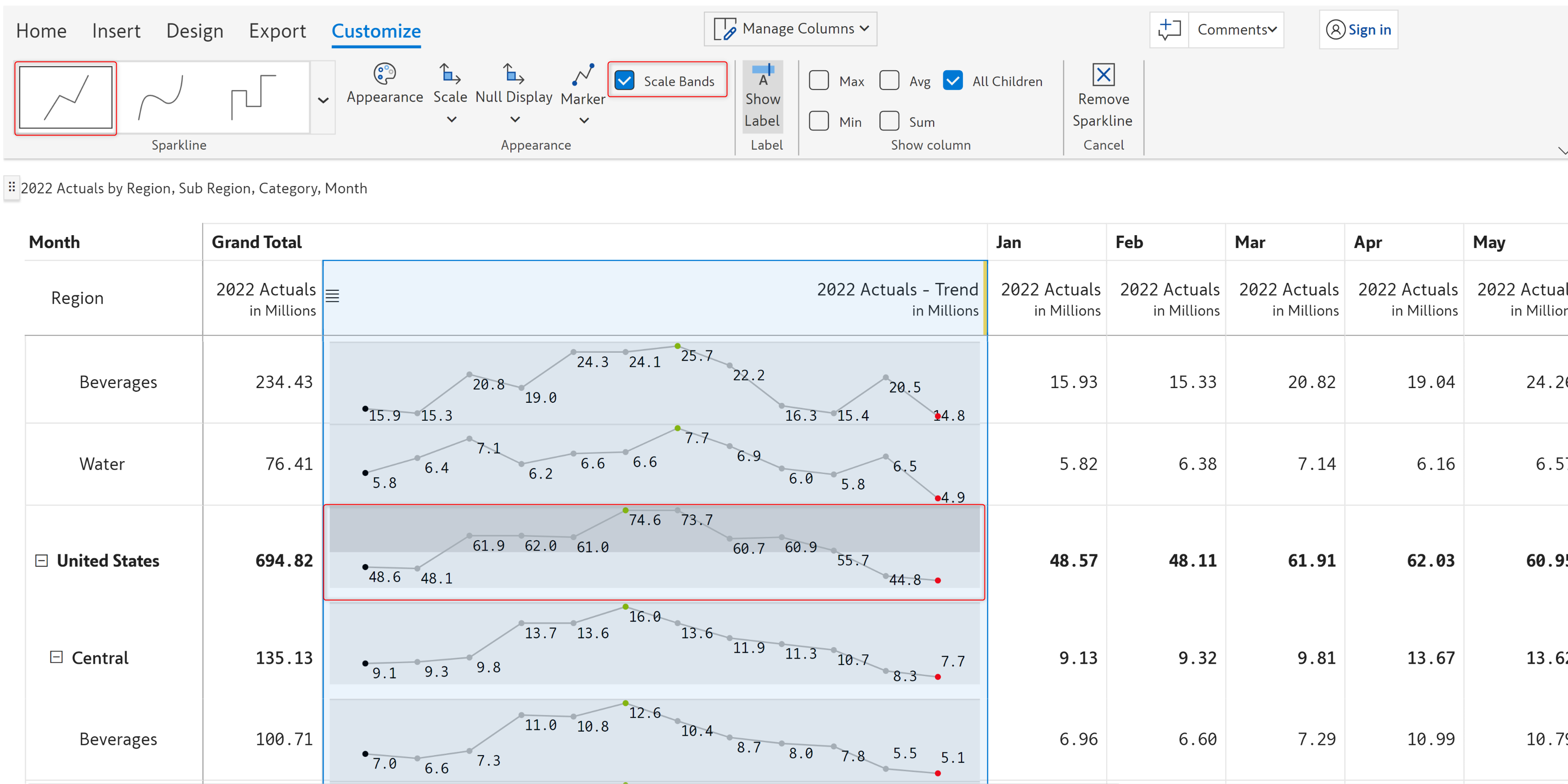1568x784 pixels.
Task: Click the Sign in button
Action: pyautogui.click(x=1359, y=29)
